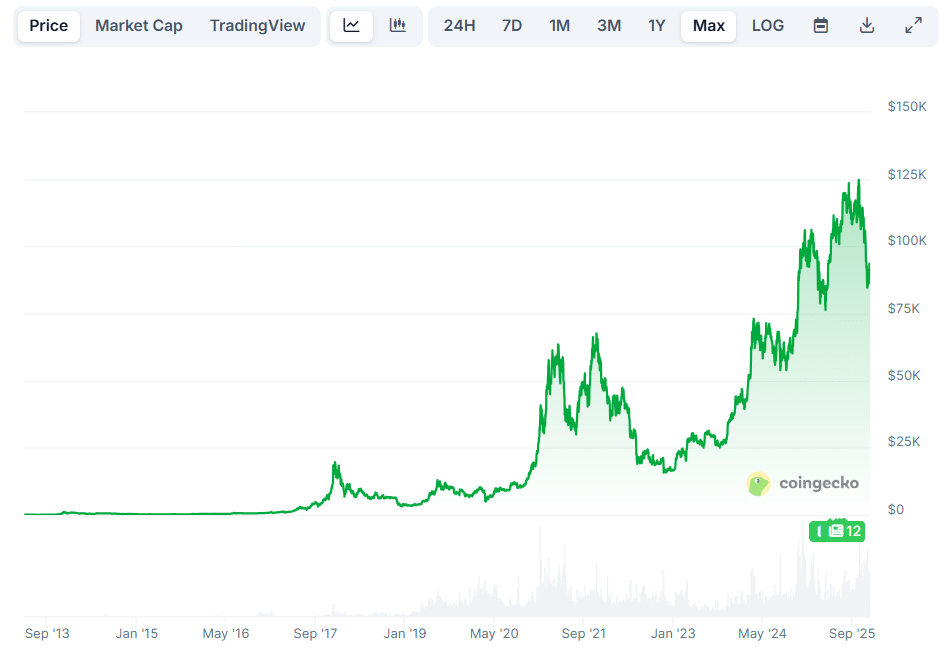Viewport: 949px width, 664px height.
Task: Click the calendar icon next to LOG
Action: [x=820, y=25]
